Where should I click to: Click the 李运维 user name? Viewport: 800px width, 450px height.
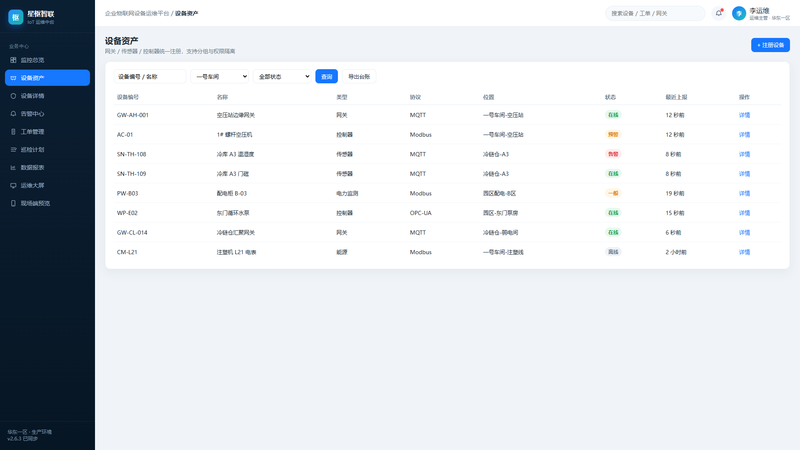click(x=759, y=10)
